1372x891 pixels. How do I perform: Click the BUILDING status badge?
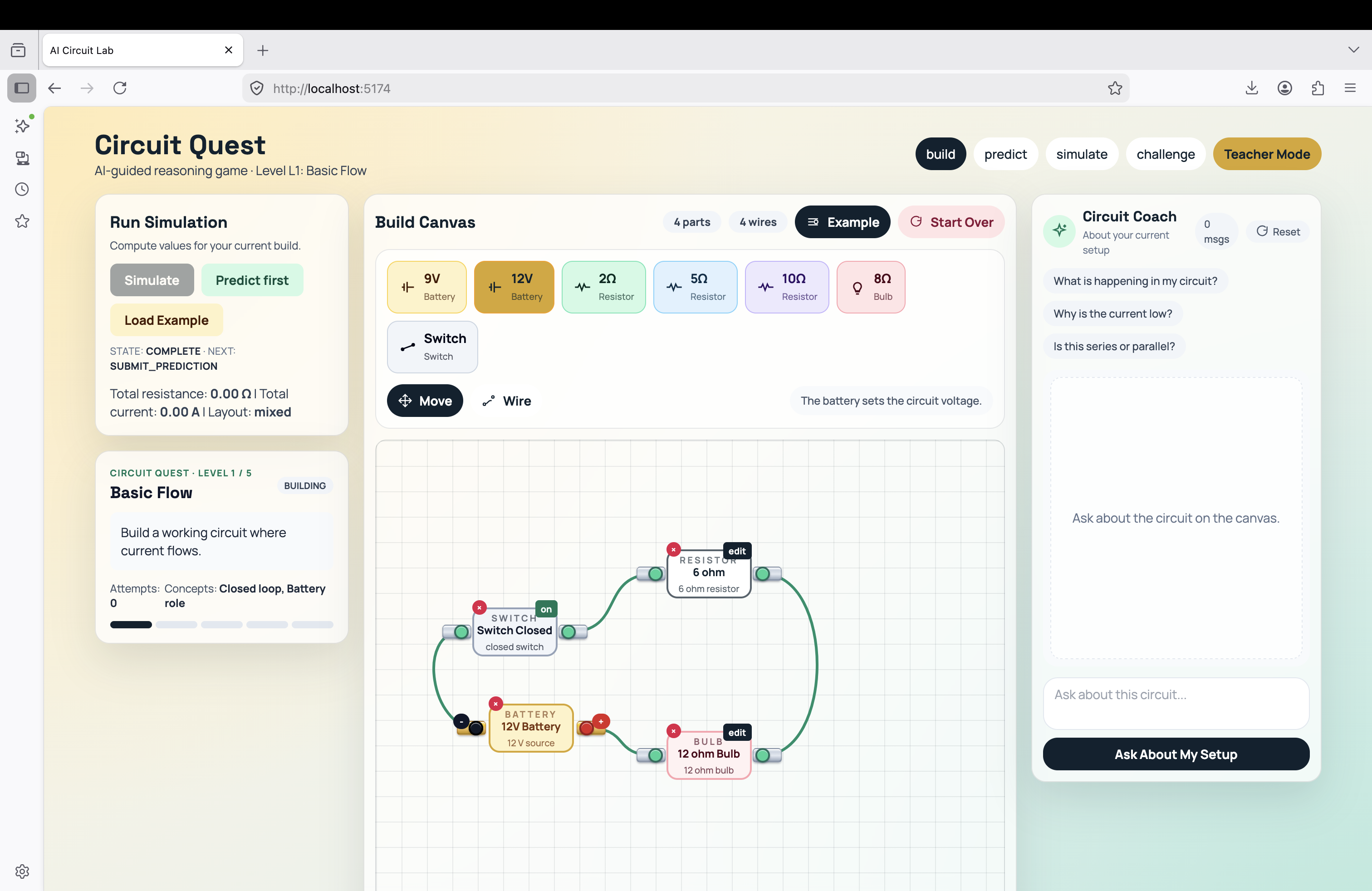305,486
